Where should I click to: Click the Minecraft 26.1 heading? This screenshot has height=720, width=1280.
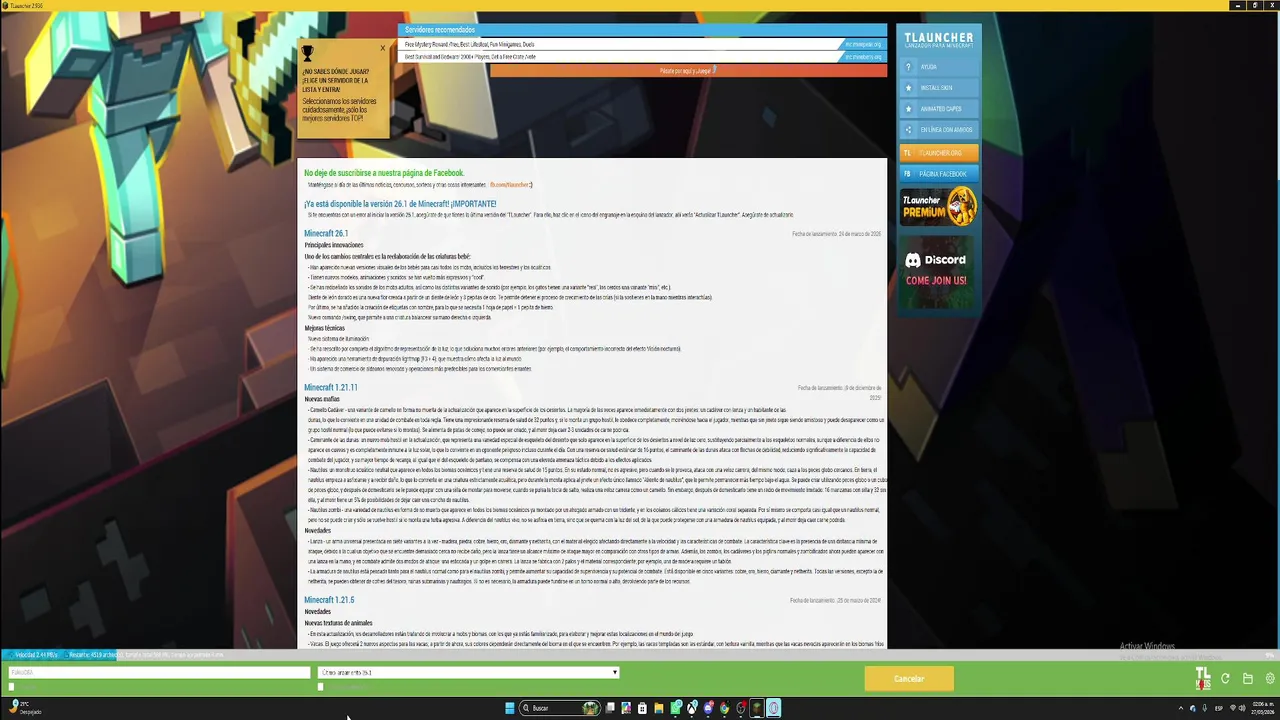tap(326, 234)
